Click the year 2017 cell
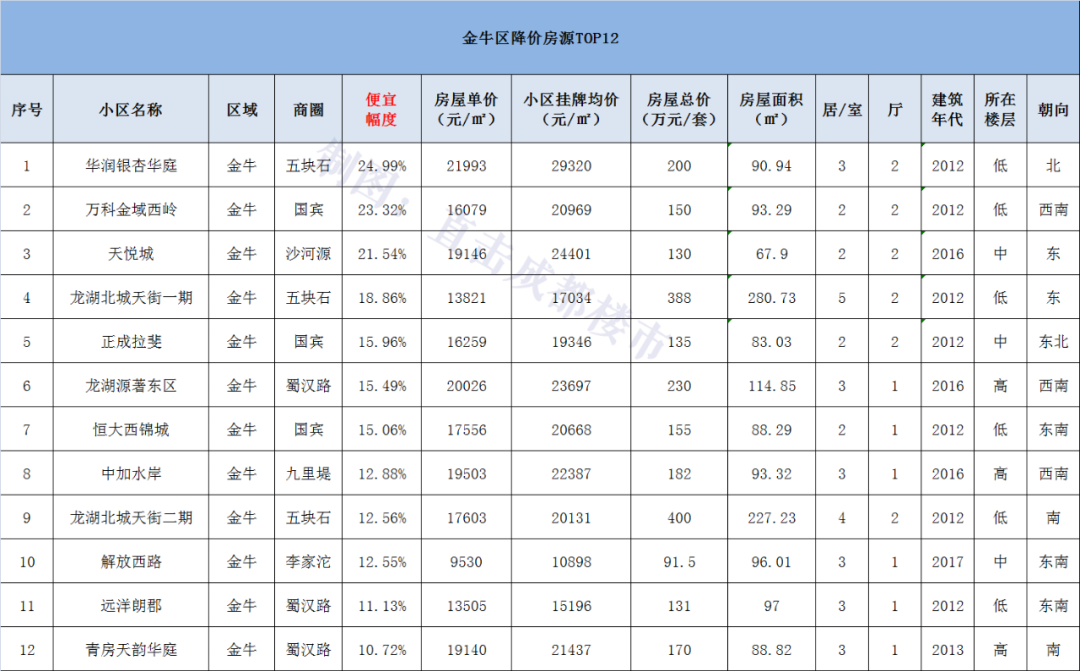The image size is (1080, 671). coord(948,562)
